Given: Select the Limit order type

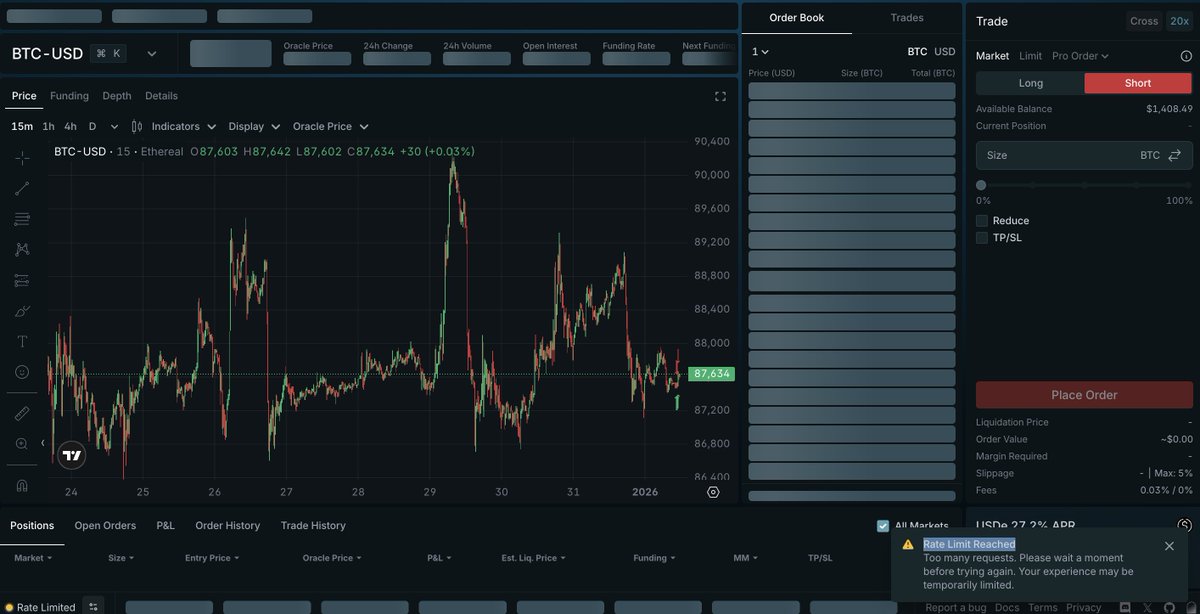Looking at the screenshot, I should (1030, 56).
